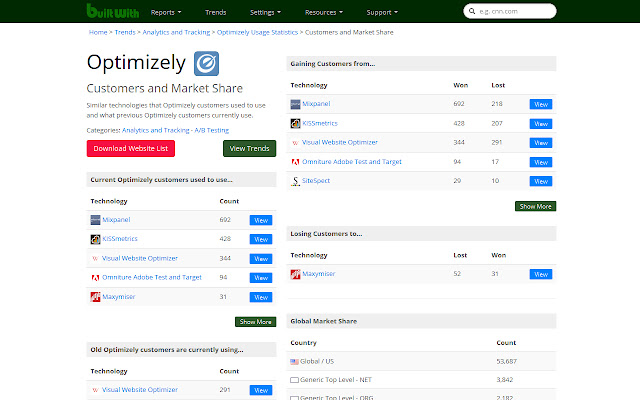Open SiteSpect technology link
Image resolution: width=640 pixels, height=400 pixels.
(316, 180)
